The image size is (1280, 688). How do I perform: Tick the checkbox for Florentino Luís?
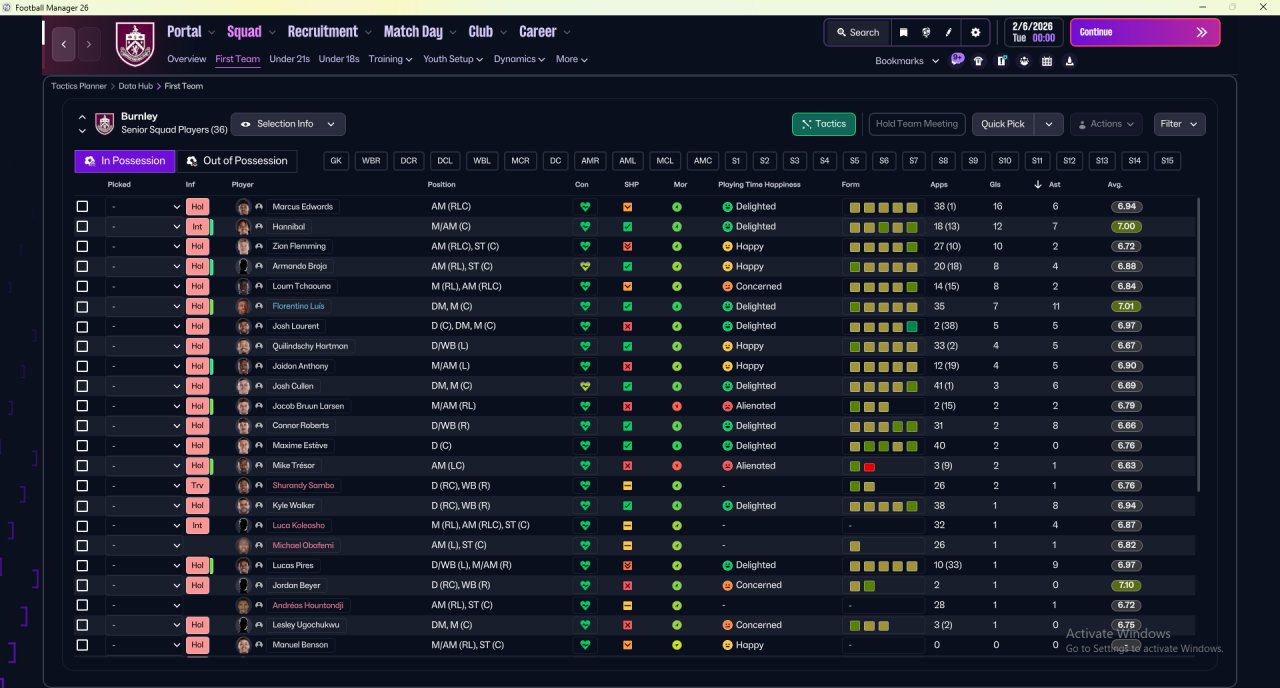pyautogui.click(x=82, y=306)
